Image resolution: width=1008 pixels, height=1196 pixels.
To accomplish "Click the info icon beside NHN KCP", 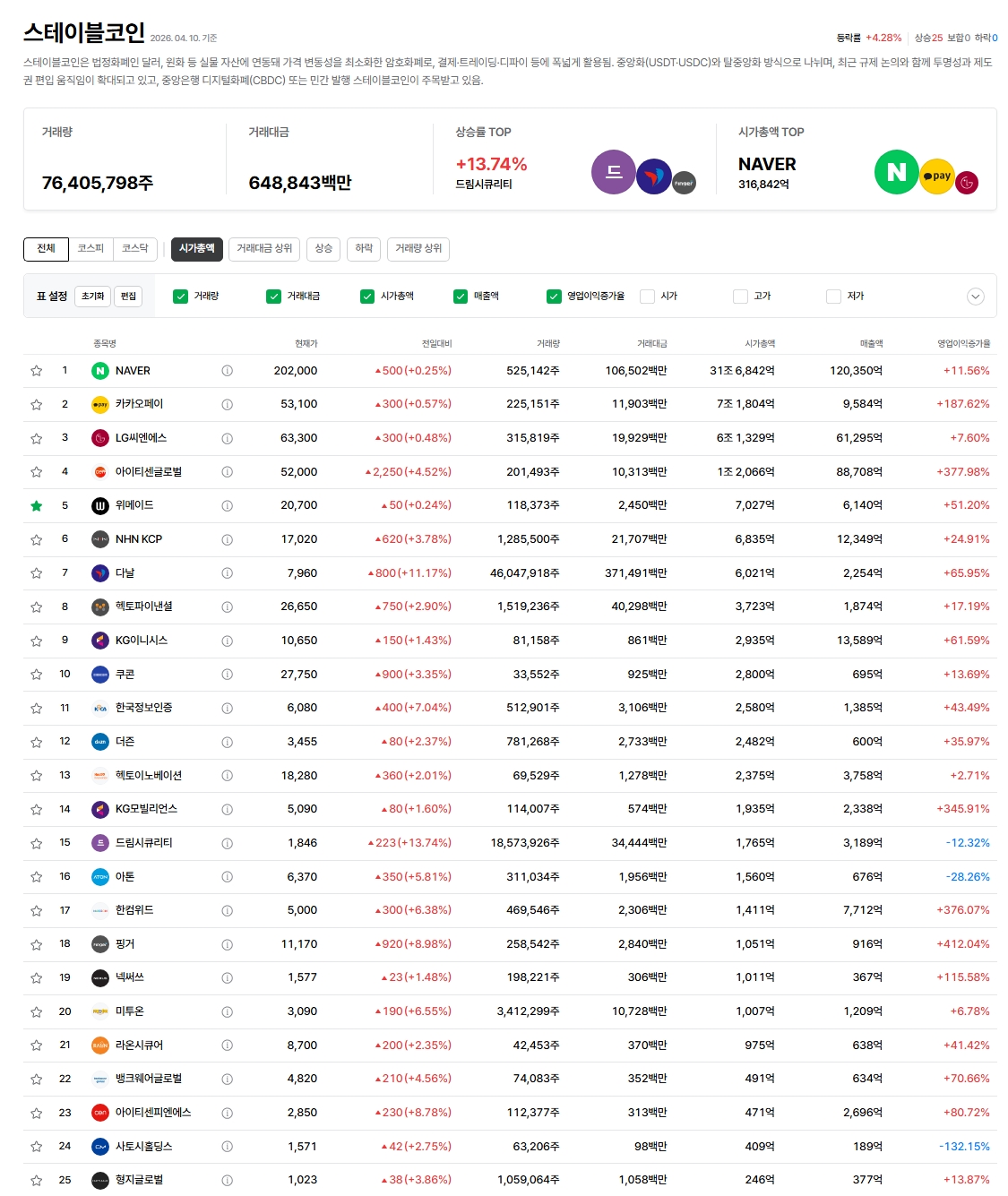I will 227,539.
